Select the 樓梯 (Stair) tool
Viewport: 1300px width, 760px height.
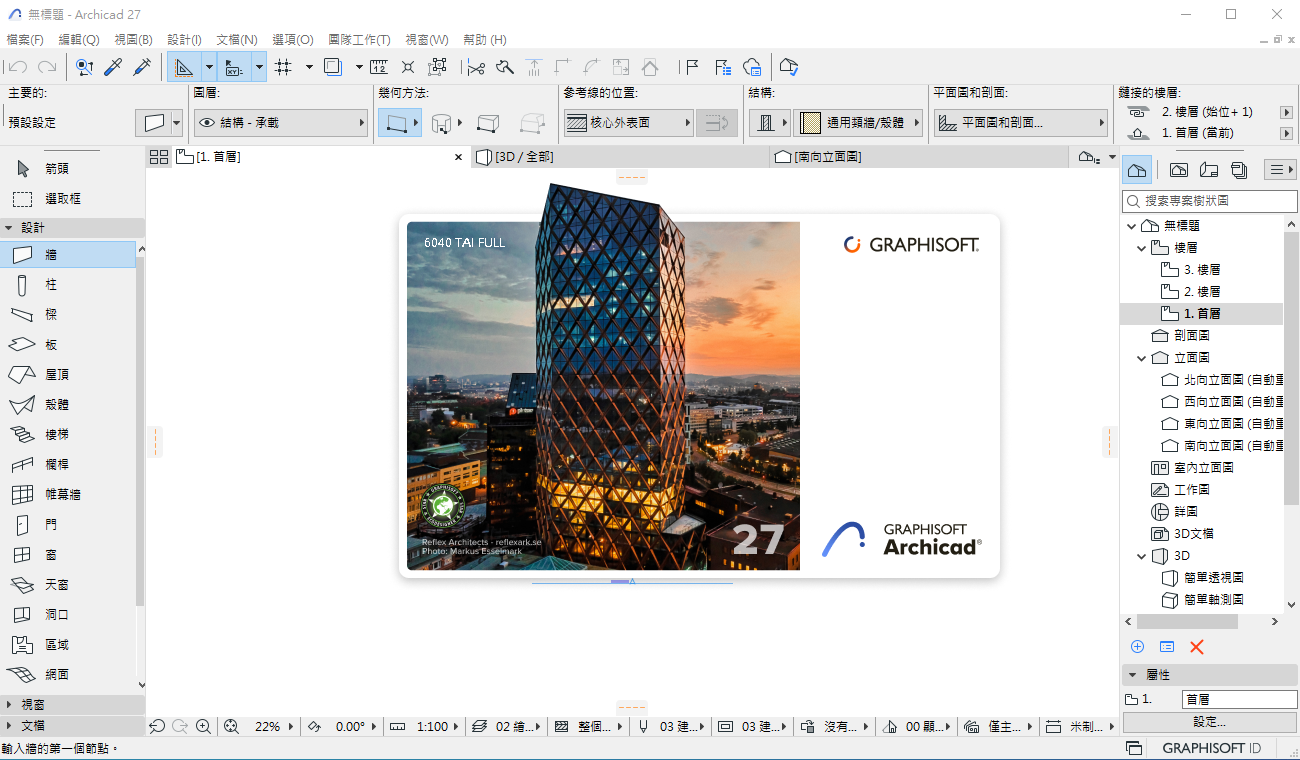pyautogui.click(x=68, y=434)
